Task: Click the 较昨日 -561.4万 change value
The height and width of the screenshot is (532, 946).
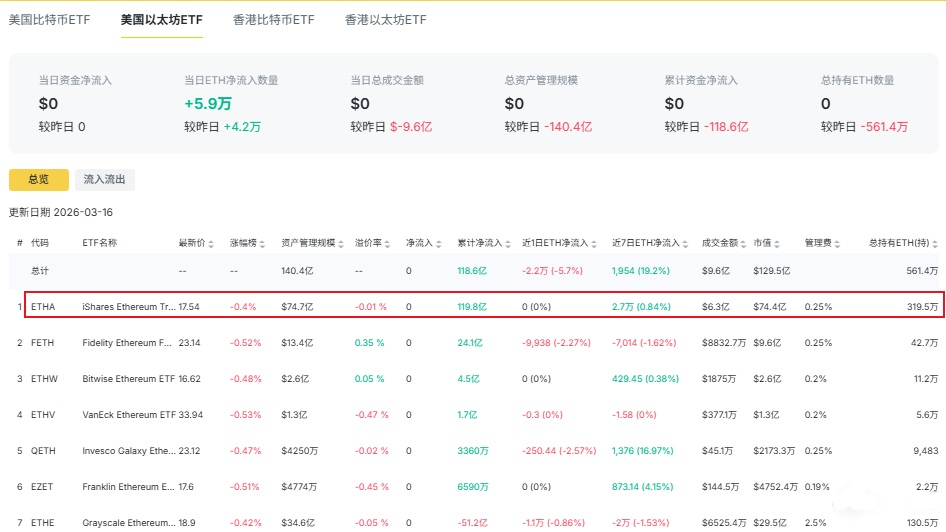Action: pyautogui.click(x=884, y=127)
